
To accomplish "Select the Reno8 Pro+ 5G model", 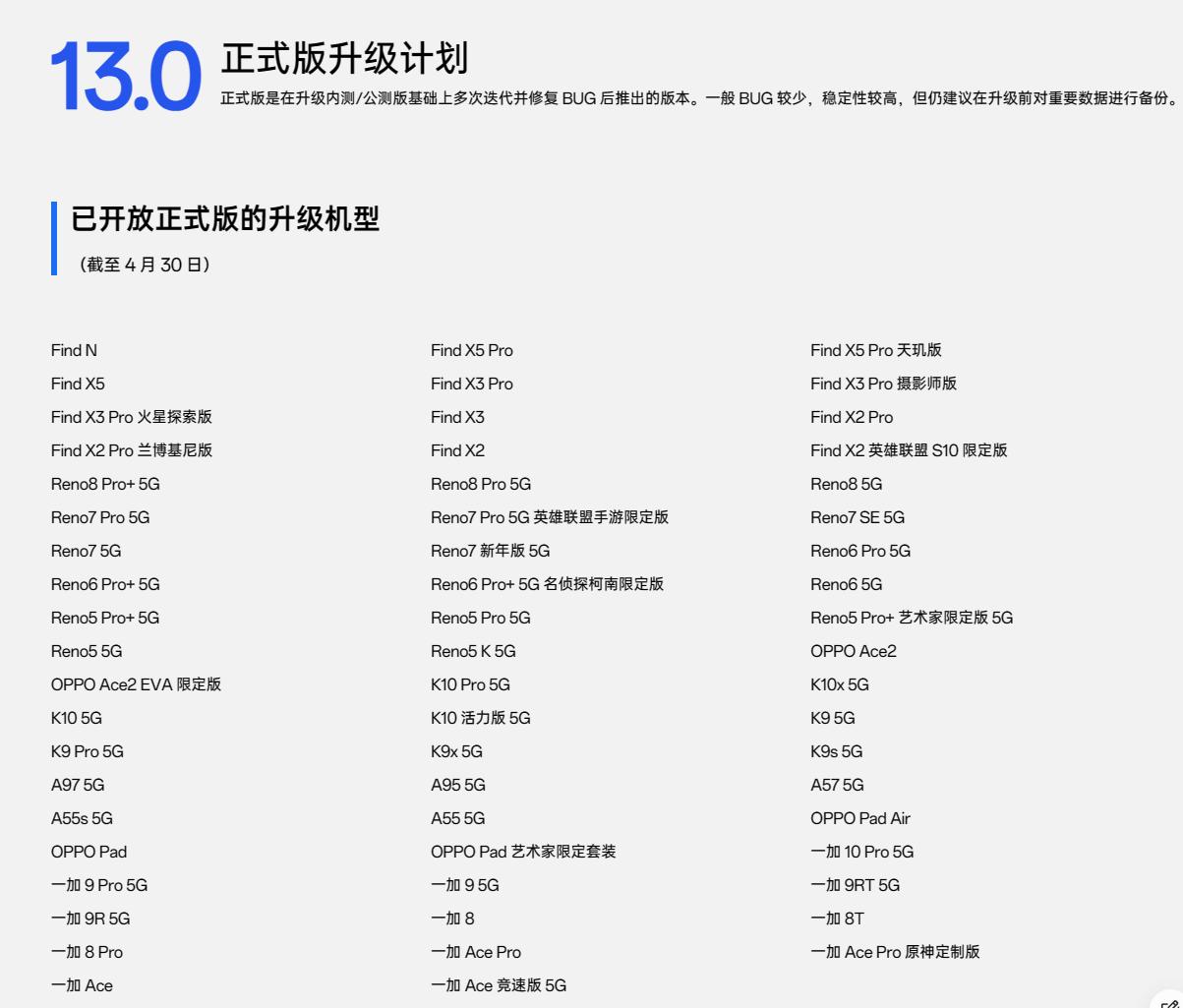I will pos(106,484).
